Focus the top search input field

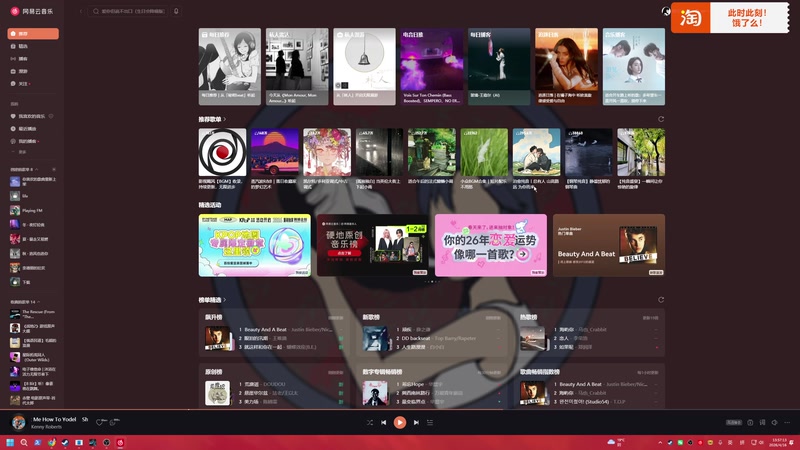pyautogui.click(x=129, y=11)
